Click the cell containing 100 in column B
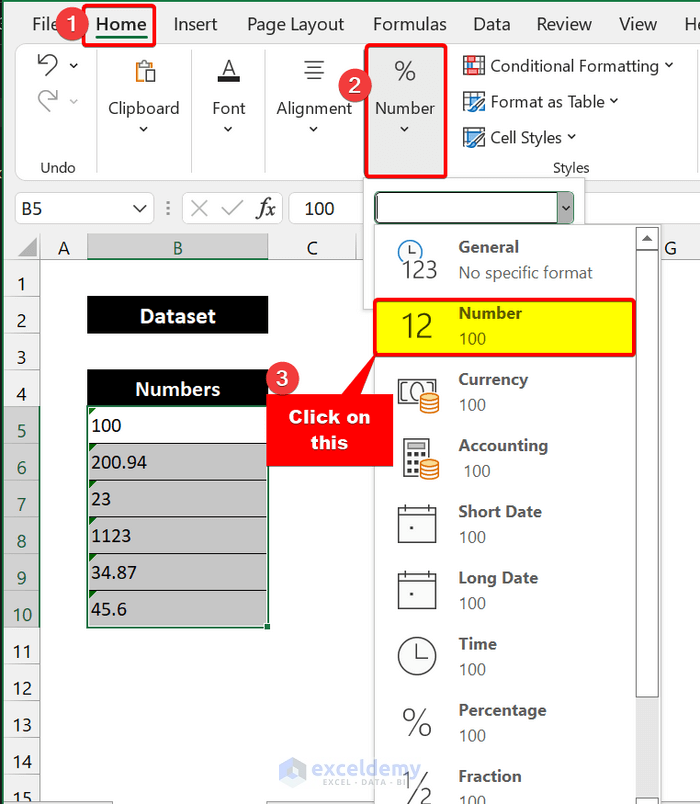700x804 pixels. pyautogui.click(x=177, y=425)
